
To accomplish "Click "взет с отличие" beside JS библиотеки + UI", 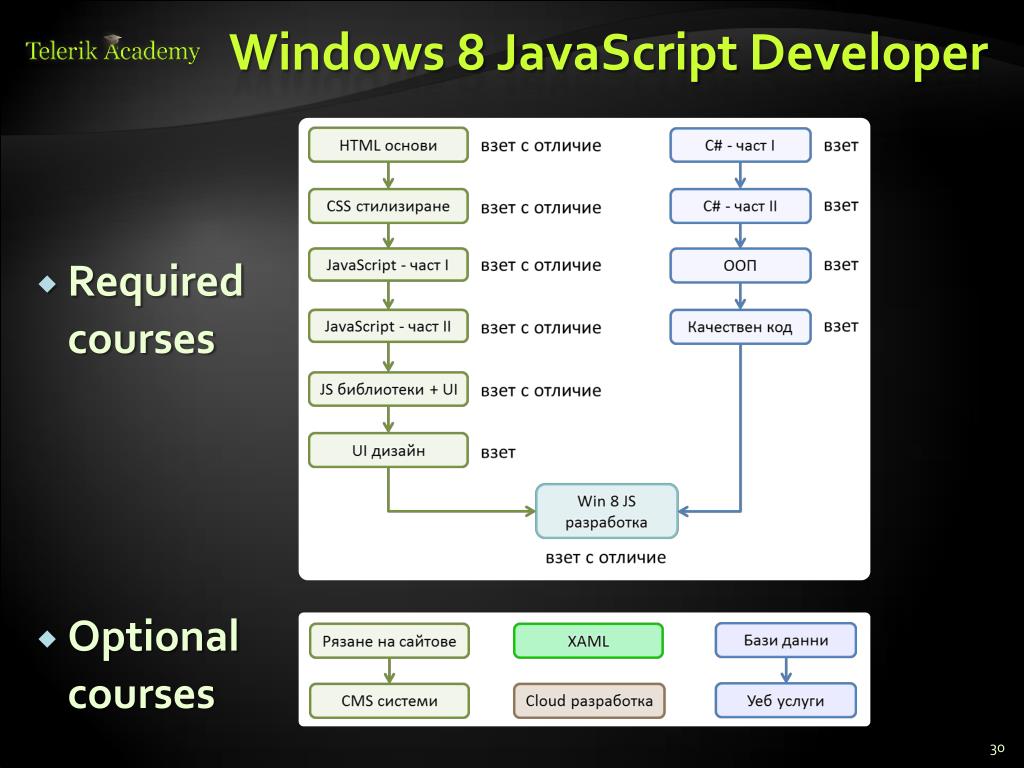I will [541, 391].
